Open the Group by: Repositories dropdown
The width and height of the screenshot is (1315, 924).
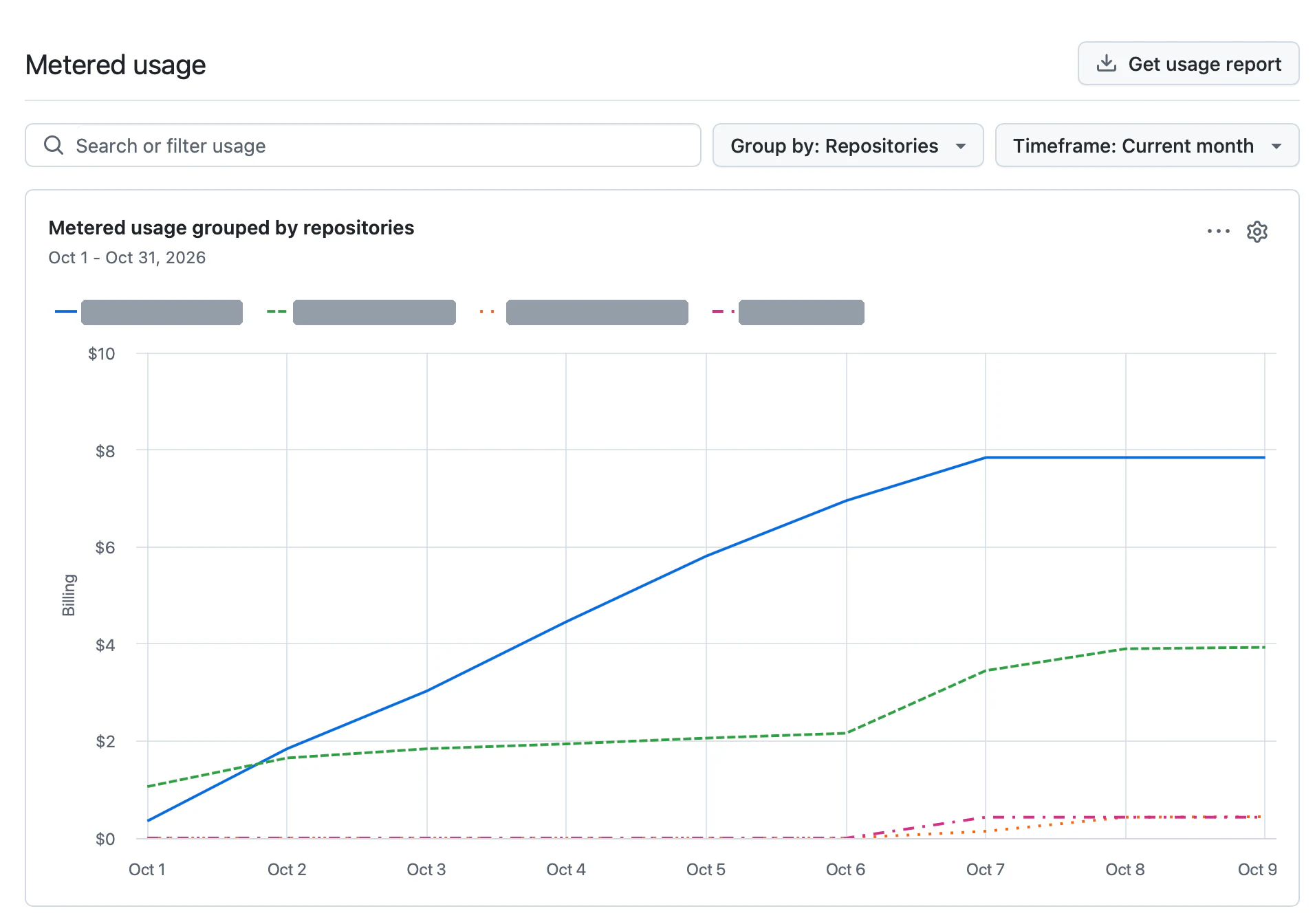848,145
